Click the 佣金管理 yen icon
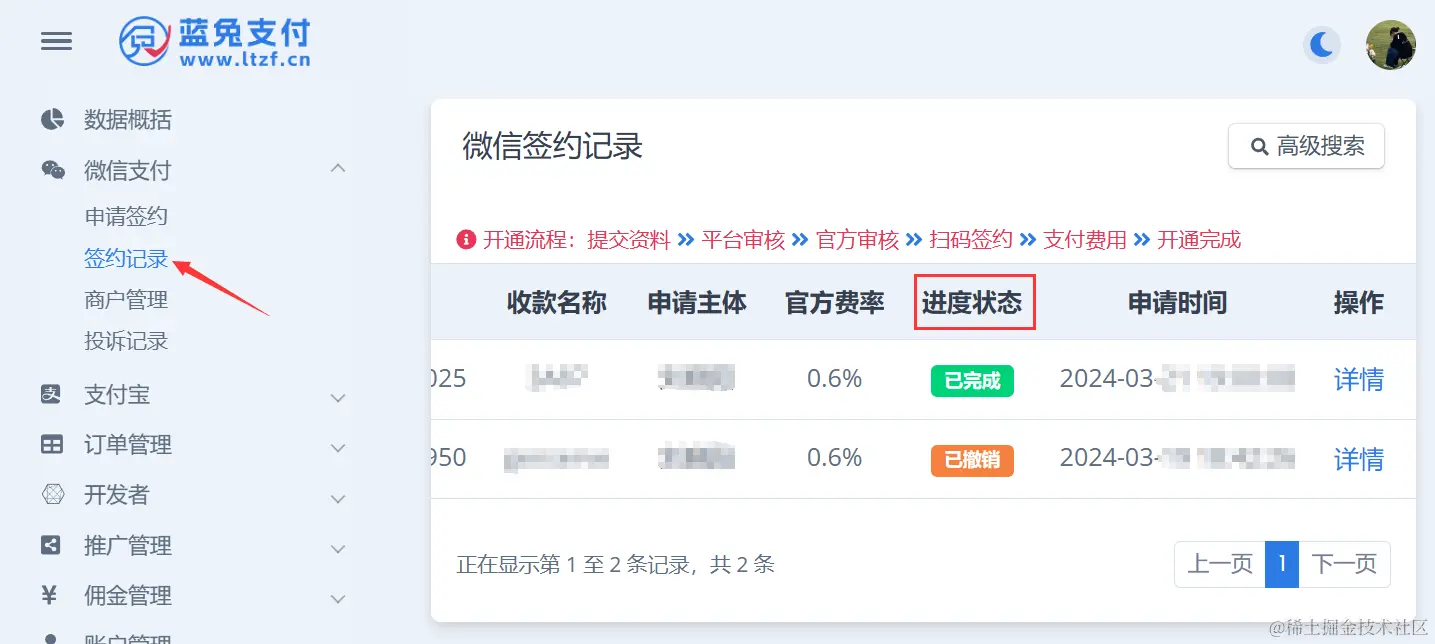This screenshot has width=1435, height=644. (49, 595)
